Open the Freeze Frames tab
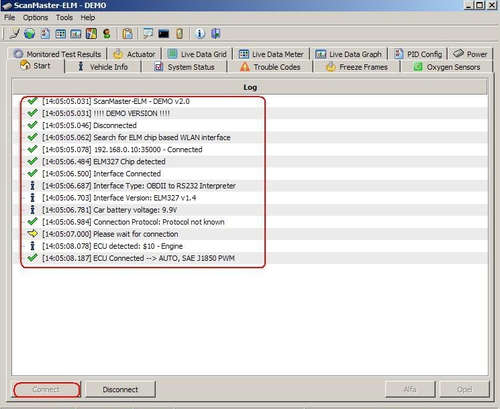The width and height of the screenshot is (500, 409). pyautogui.click(x=357, y=67)
